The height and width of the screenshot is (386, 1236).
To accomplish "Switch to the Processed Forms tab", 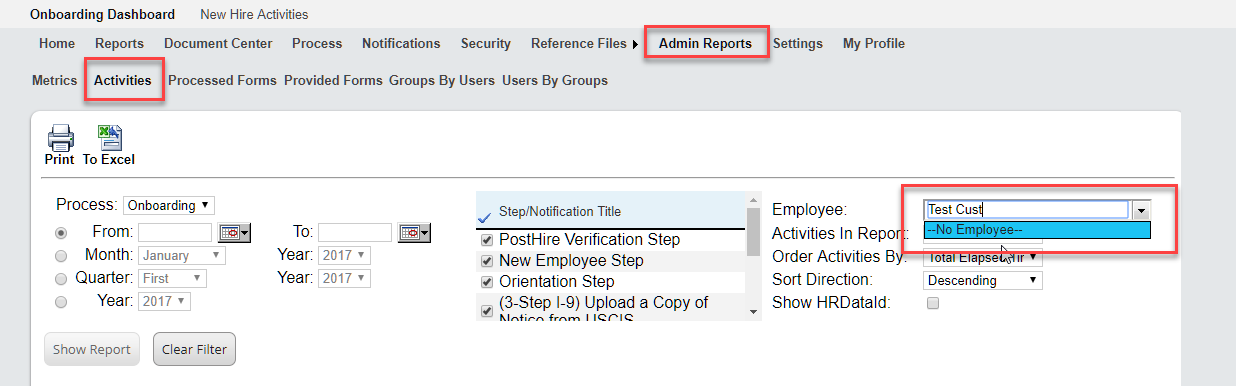I will click(222, 80).
